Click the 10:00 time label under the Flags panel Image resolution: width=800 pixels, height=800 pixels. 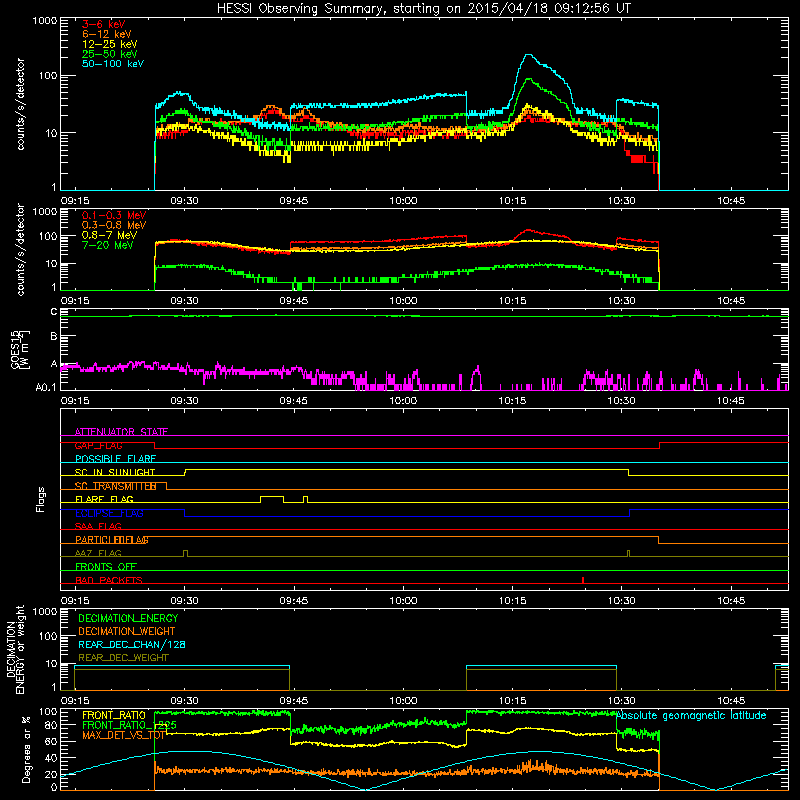(x=403, y=601)
